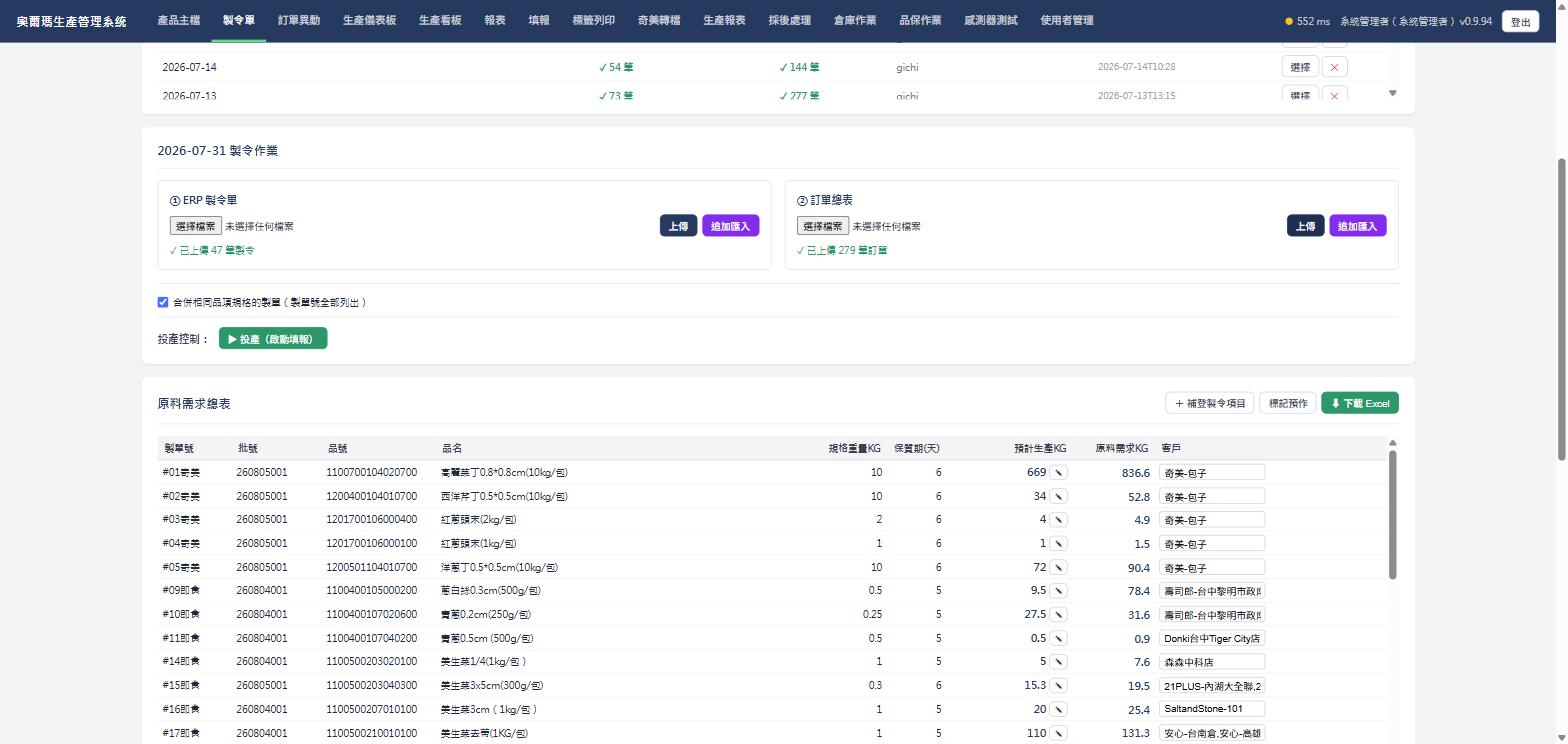The height and width of the screenshot is (744, 1568).
Task: Edit planned production KG for row #01奇美
Action: pos(1058,472)
